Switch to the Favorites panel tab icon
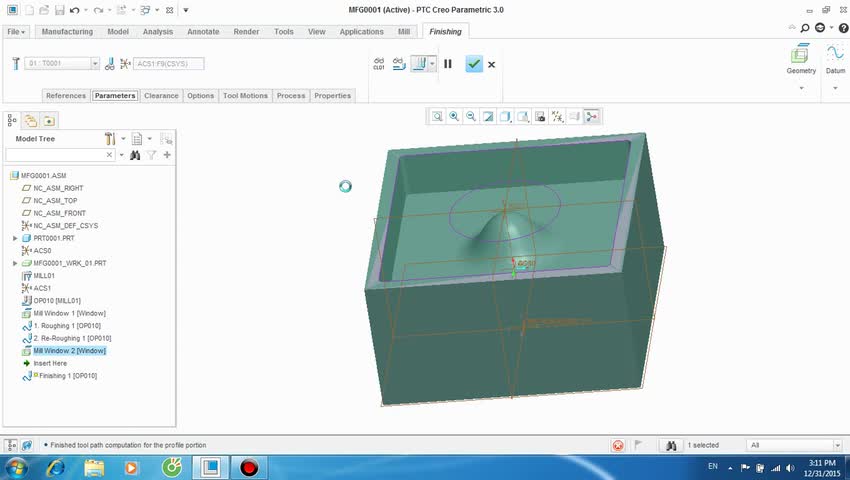 pyautogui.click(x=49, y=120)
